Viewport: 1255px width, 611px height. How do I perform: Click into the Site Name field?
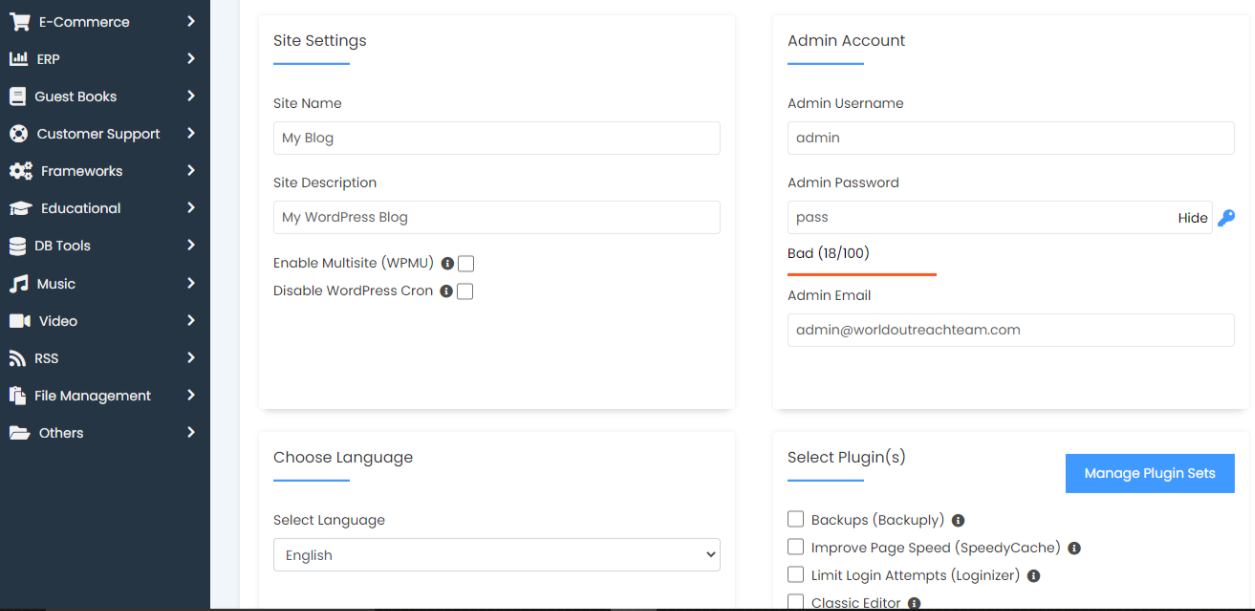coord(496,138)
